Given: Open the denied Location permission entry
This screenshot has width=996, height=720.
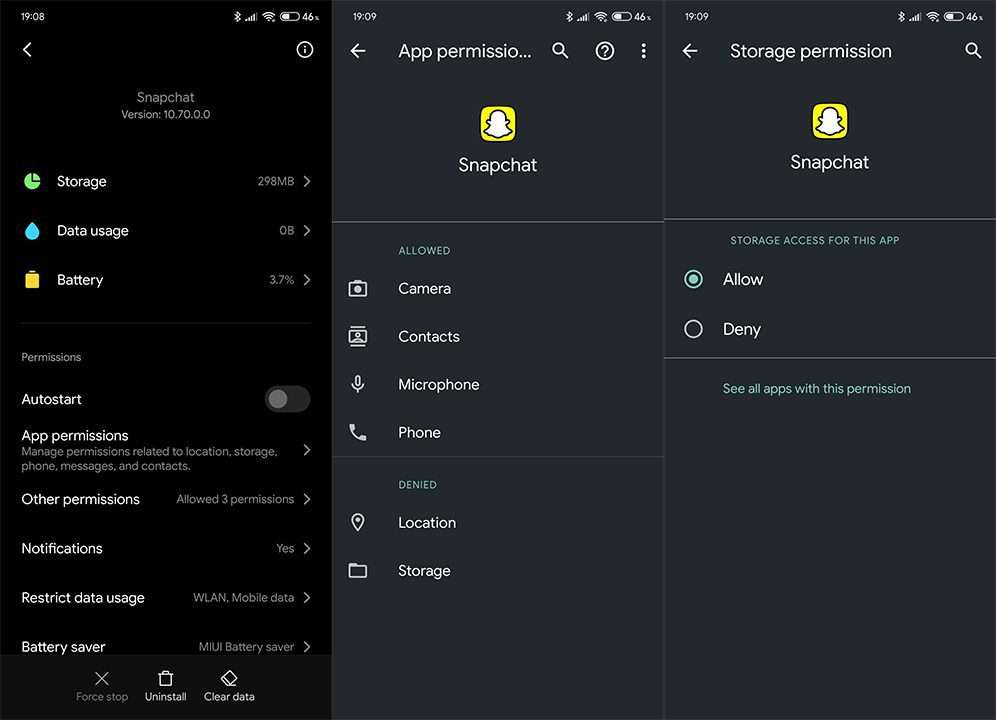Looking at the screenshot, I should click(498, 522).
